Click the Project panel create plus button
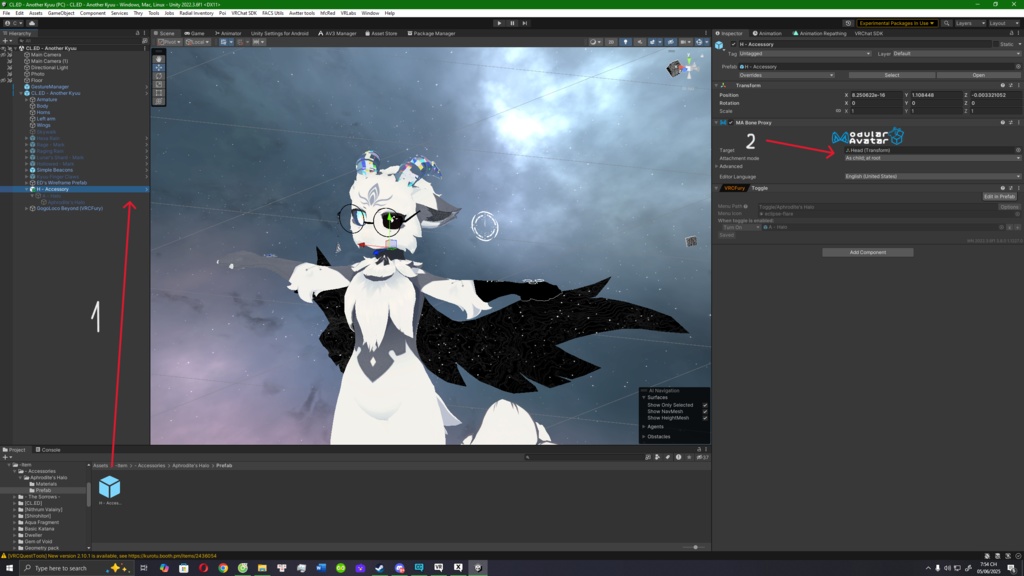This screenshot has height=576, width=1024. [6, 457]
